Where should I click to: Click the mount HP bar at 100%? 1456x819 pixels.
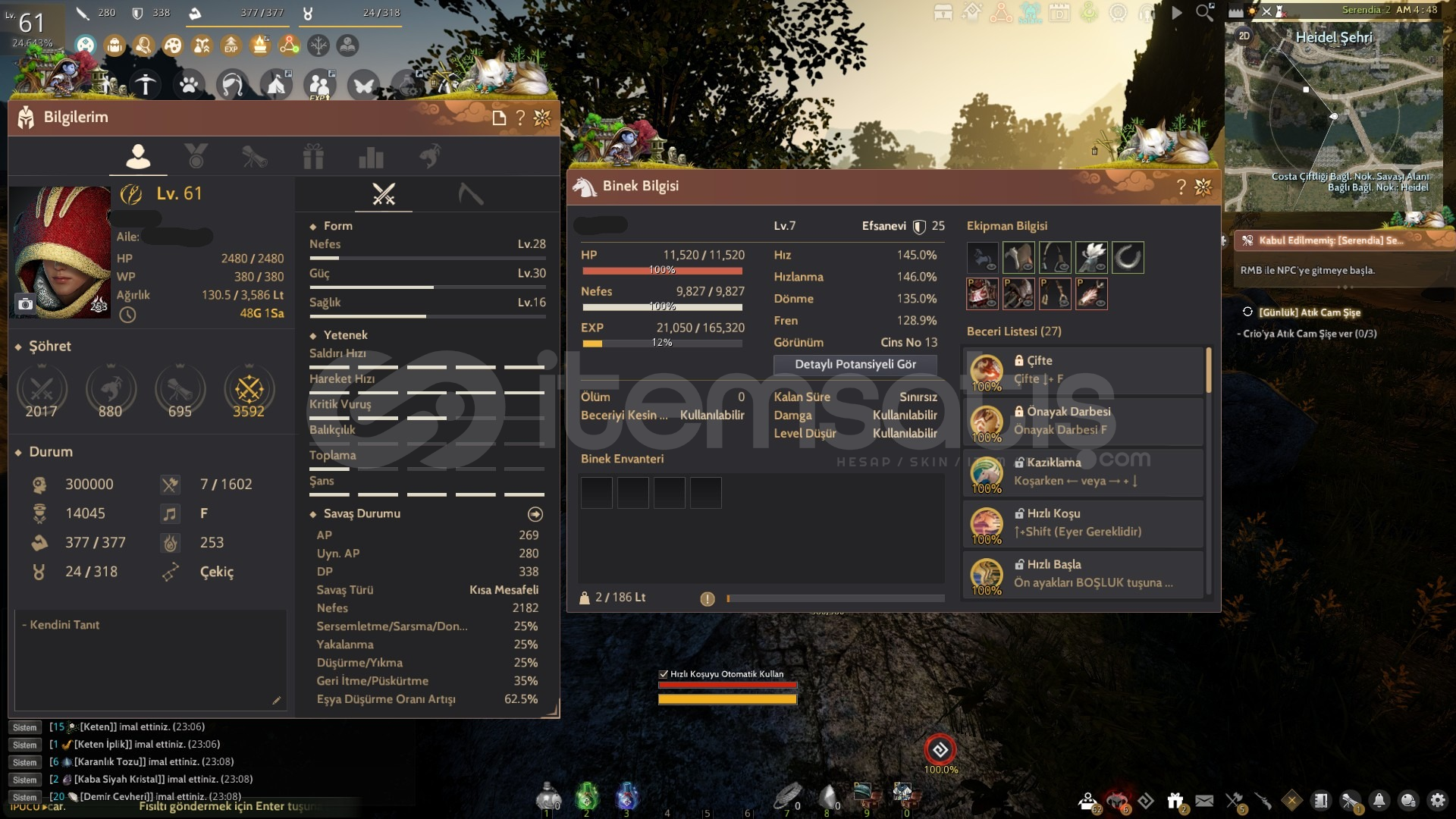(662, 270)
